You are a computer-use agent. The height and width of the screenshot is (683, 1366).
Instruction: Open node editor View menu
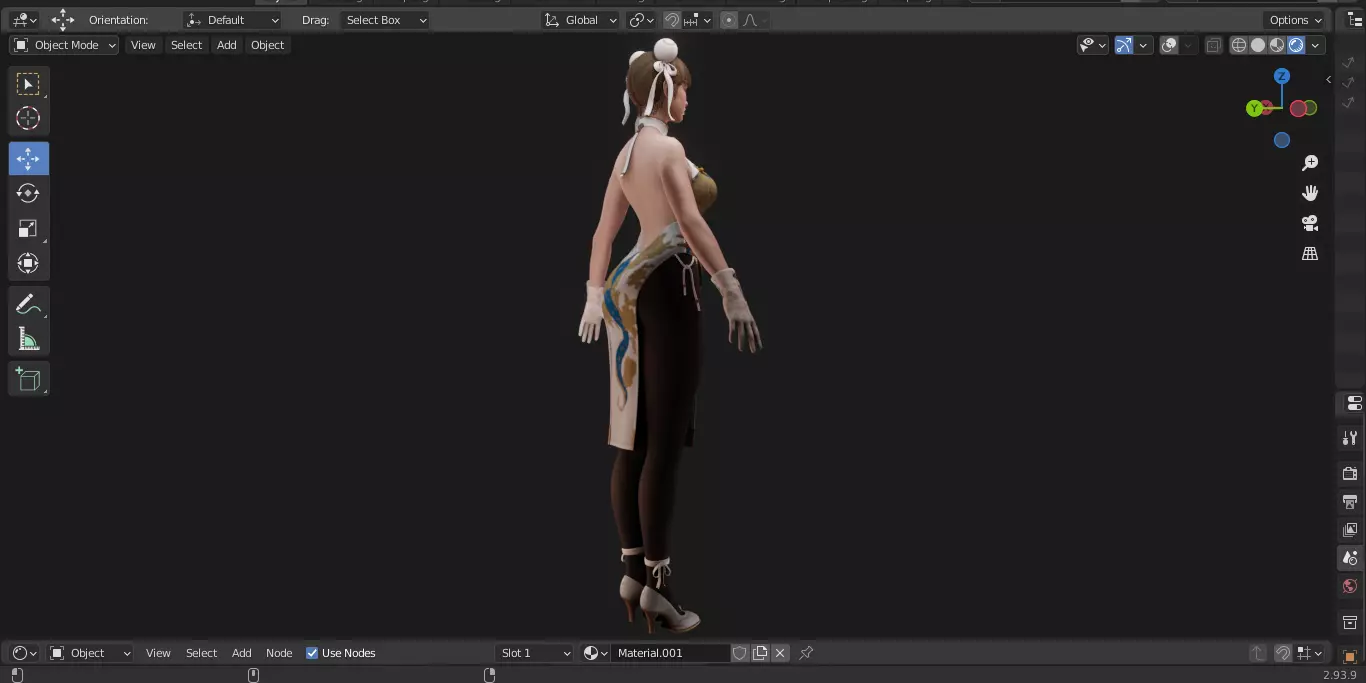158,653
